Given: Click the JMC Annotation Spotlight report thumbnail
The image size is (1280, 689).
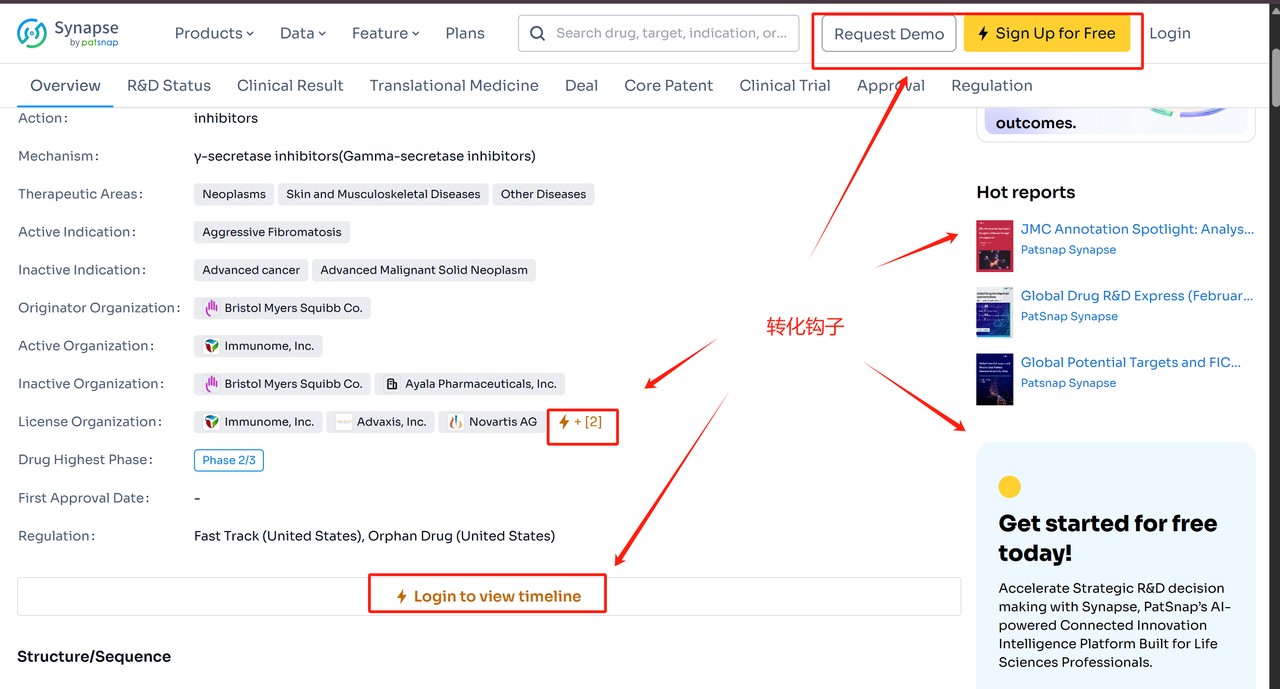Looking at the screenshot, I should click(995, 246).
